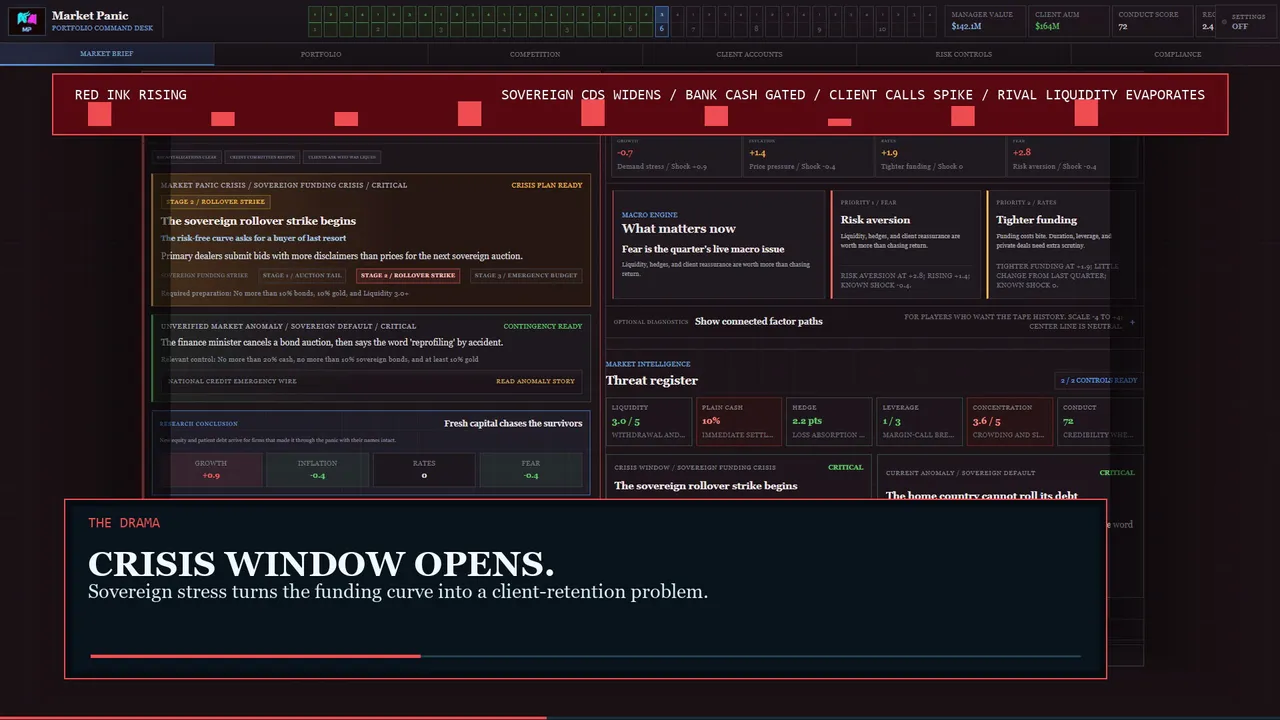The image size is (1280, 720).
Task: Click Fear -0.4 research factor tile
Action: pos(530,470)
